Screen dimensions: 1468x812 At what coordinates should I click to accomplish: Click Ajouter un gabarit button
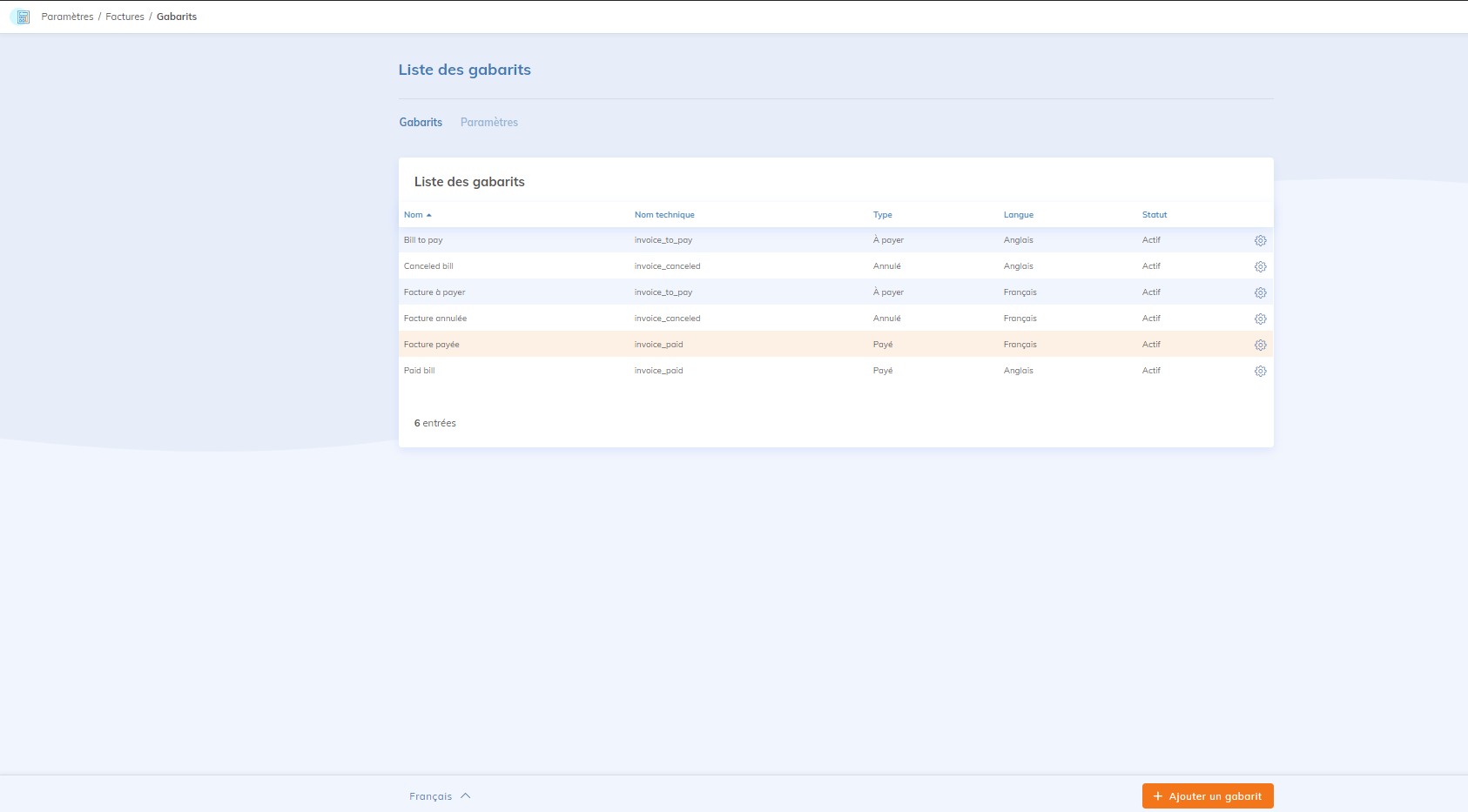(1207, 796)
